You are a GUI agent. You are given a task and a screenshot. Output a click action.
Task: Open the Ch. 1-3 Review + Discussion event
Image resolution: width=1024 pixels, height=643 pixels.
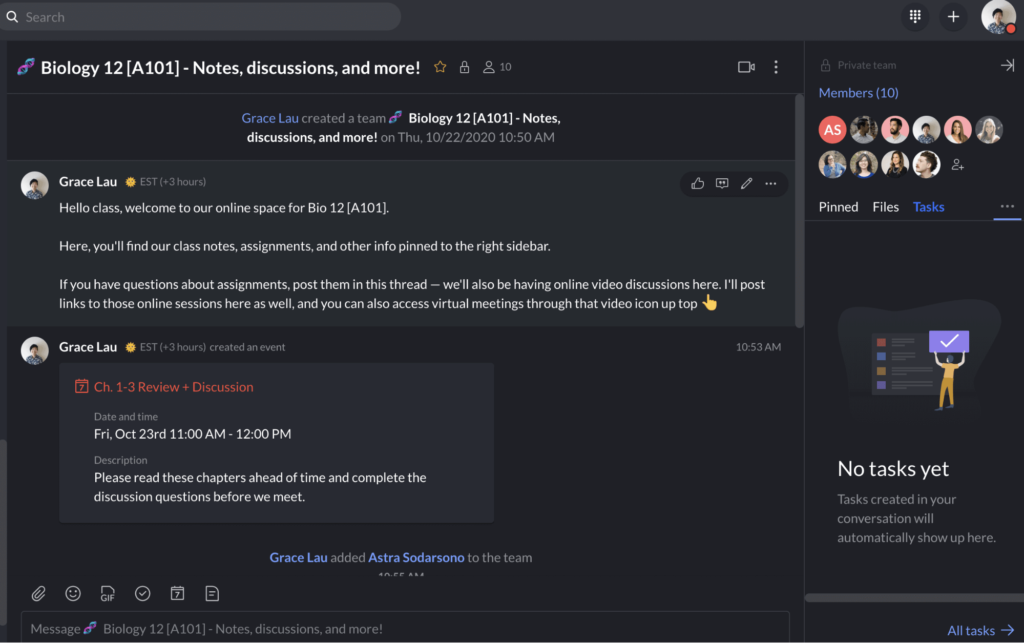(x=173, y=387)
